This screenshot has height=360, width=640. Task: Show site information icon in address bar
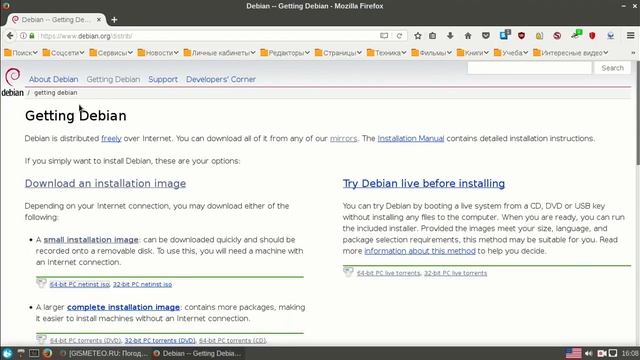(23, 36)
